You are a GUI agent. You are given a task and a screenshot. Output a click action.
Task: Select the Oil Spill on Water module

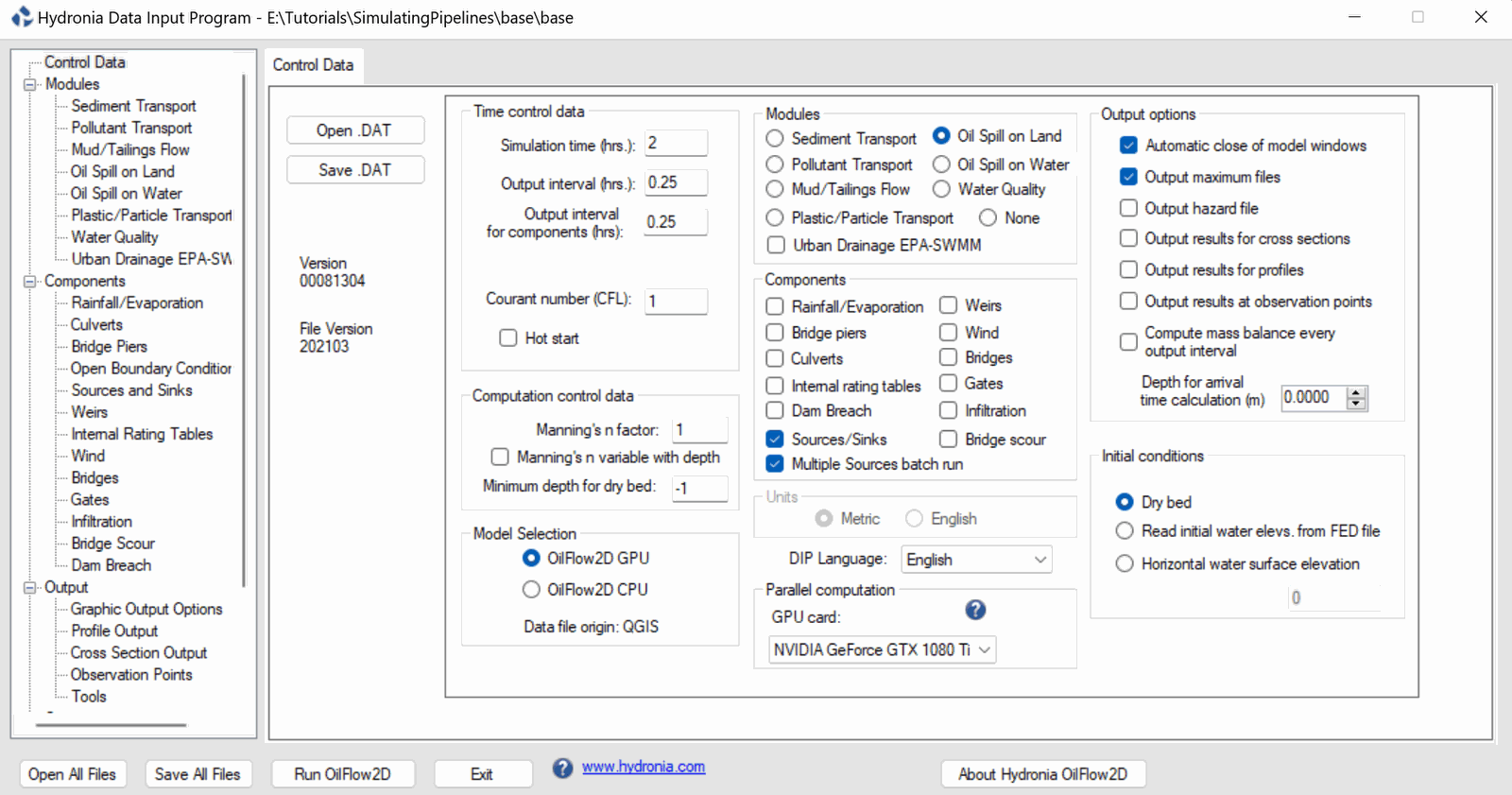pyautogui.click(x=941, y=164)
